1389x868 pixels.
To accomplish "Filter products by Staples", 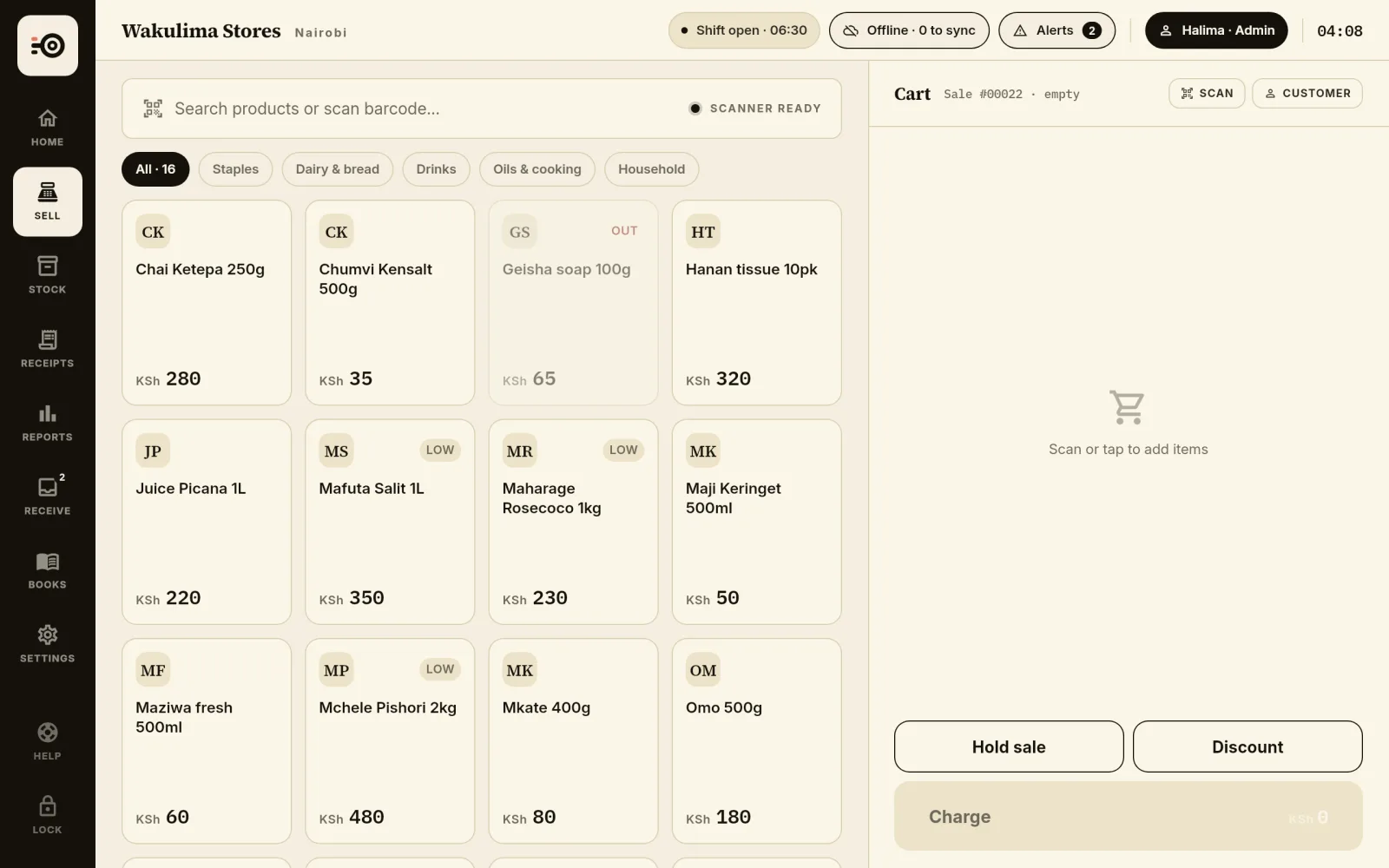I will tap(235, 169).
